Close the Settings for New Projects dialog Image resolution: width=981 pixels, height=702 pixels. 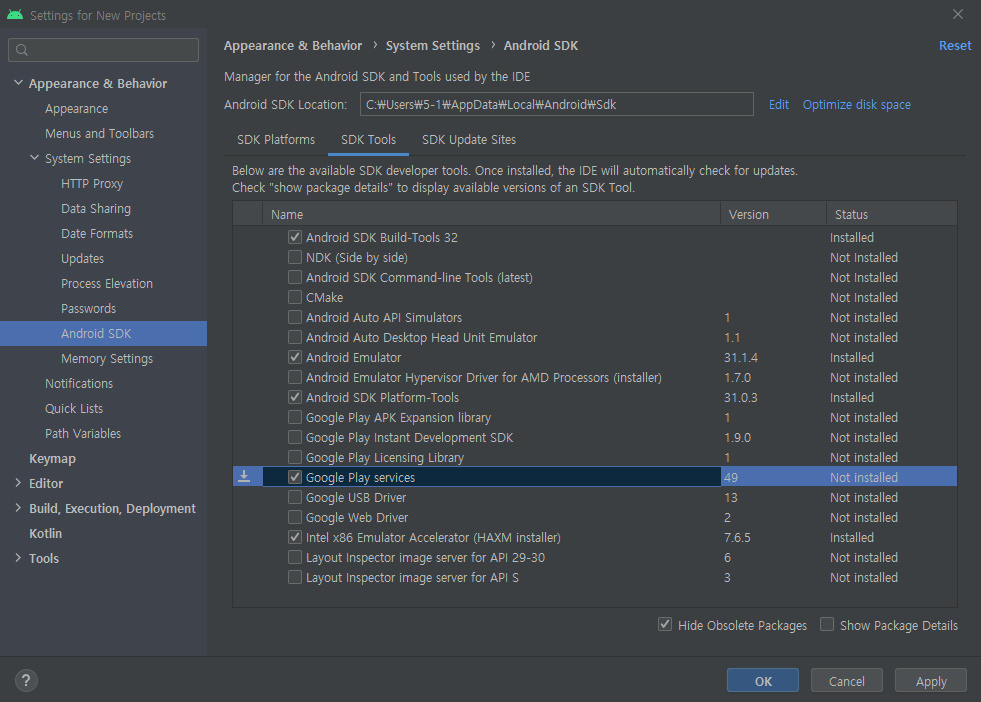point(958,14)
